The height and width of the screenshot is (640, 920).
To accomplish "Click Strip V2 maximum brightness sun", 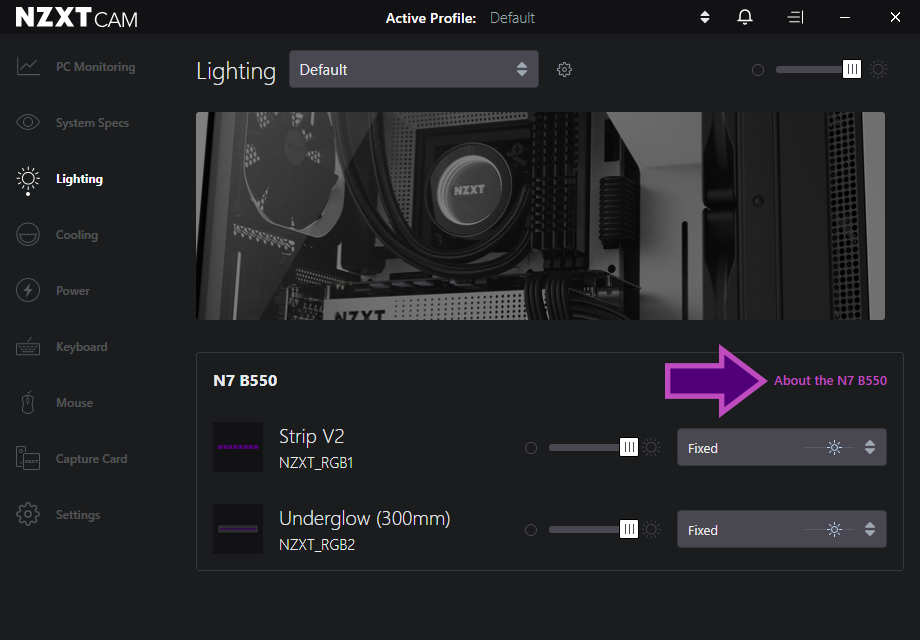I will 651,448.
